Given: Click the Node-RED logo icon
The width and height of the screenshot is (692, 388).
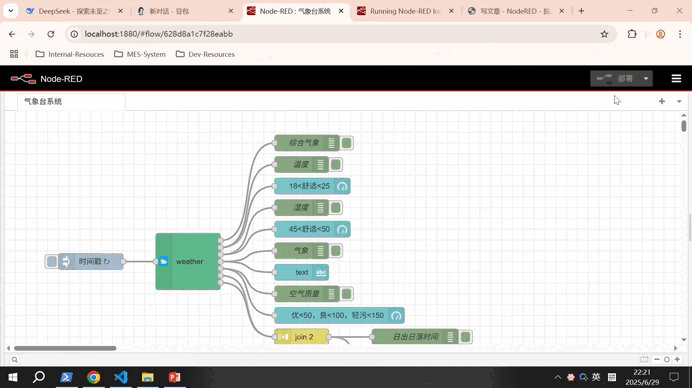Looking at the screenshot, I should (x=23, y=79).
